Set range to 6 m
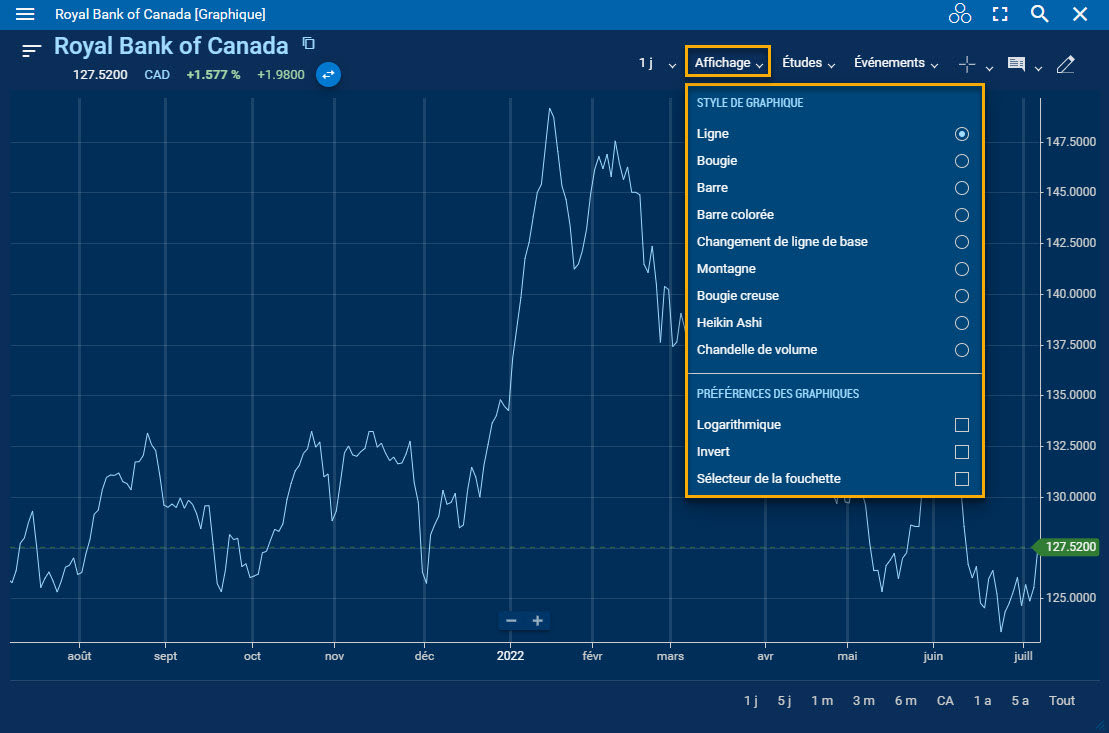The height and width of the screenshot is (733, 1109). coord(905,701)
